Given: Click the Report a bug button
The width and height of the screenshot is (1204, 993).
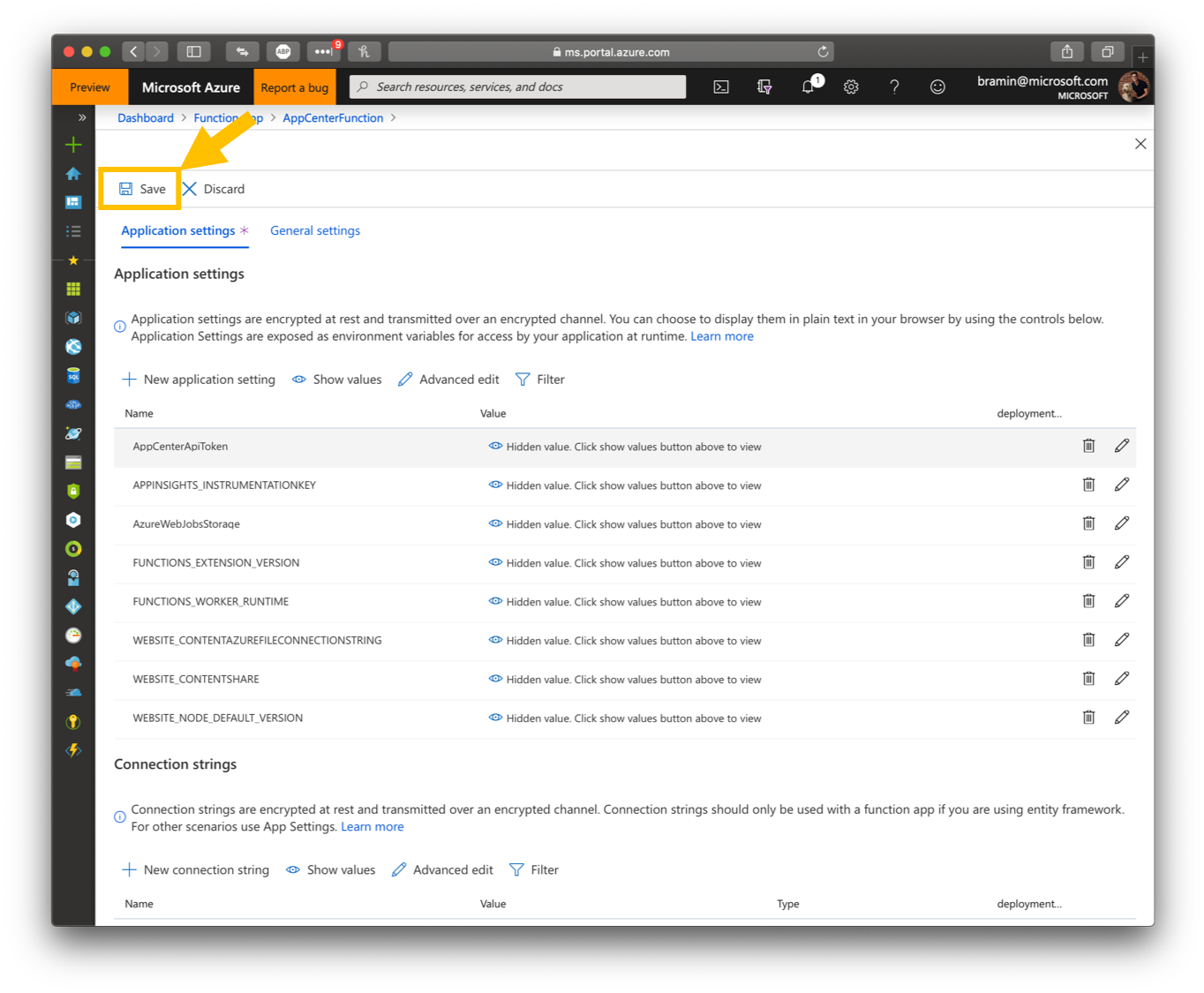Looking at the screenshot, I should (x=295, y=87).
